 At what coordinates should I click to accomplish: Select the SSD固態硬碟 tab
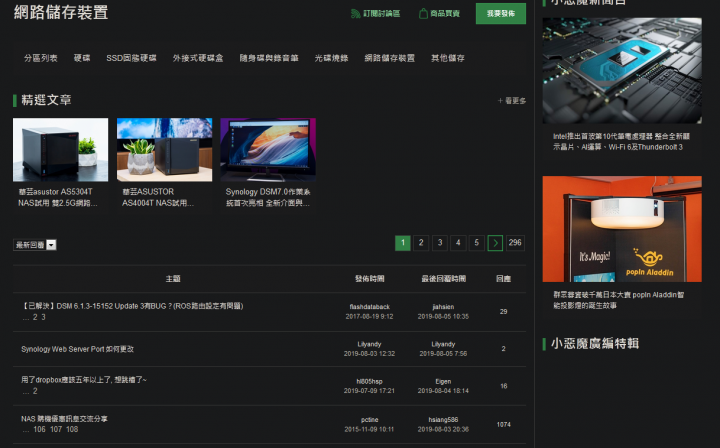[x=131, y=58]
